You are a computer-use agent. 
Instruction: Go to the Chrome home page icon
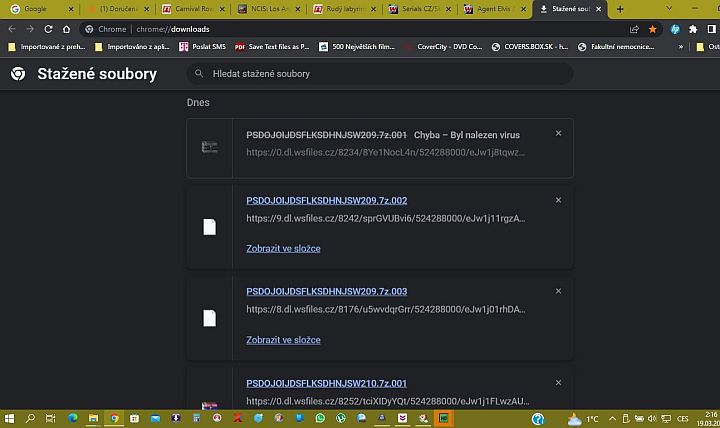pos(67,29)
